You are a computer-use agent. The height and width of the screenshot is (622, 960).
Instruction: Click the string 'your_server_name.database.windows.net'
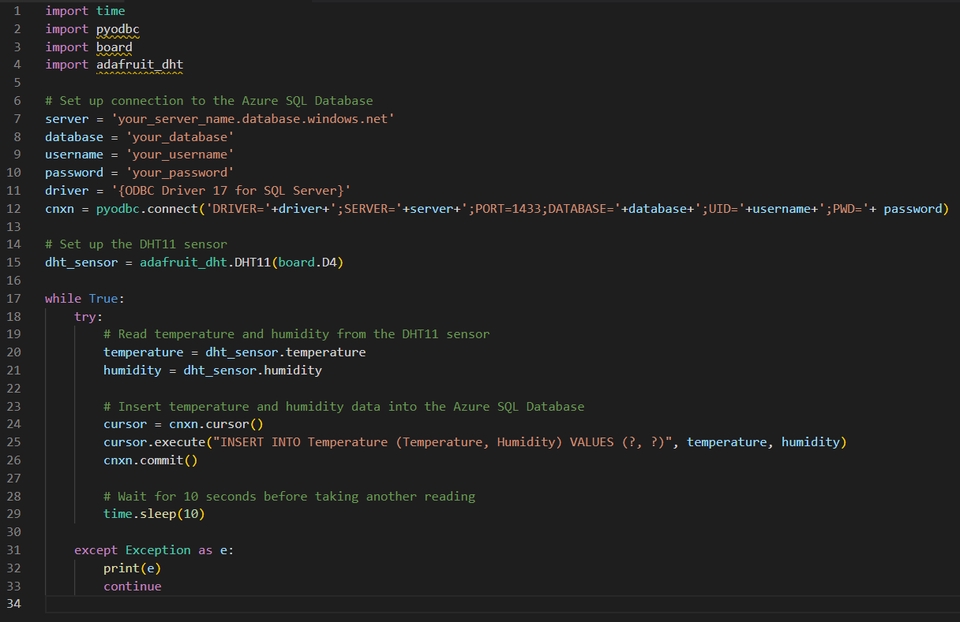[x=253, y=119]
